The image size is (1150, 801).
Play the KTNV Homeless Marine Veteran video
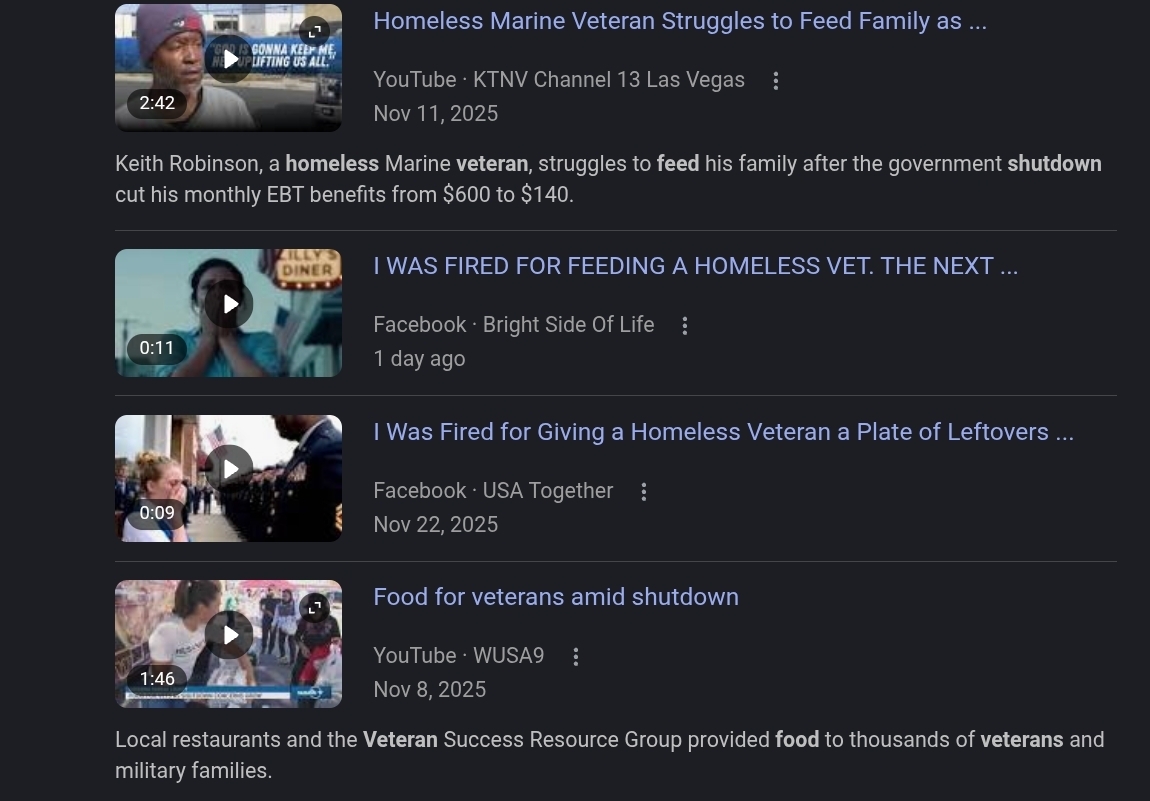pyautogui.click(x=229, y=59)
